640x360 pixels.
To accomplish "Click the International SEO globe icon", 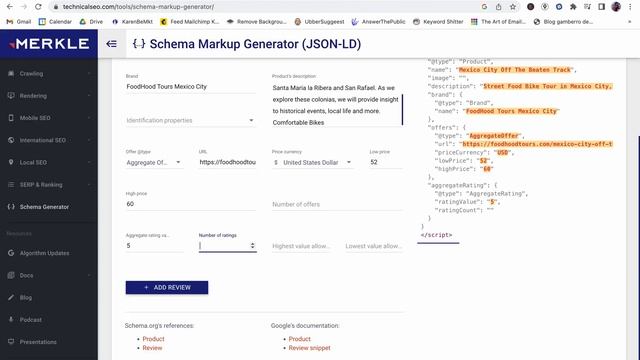I will click(x=11, y=140).
